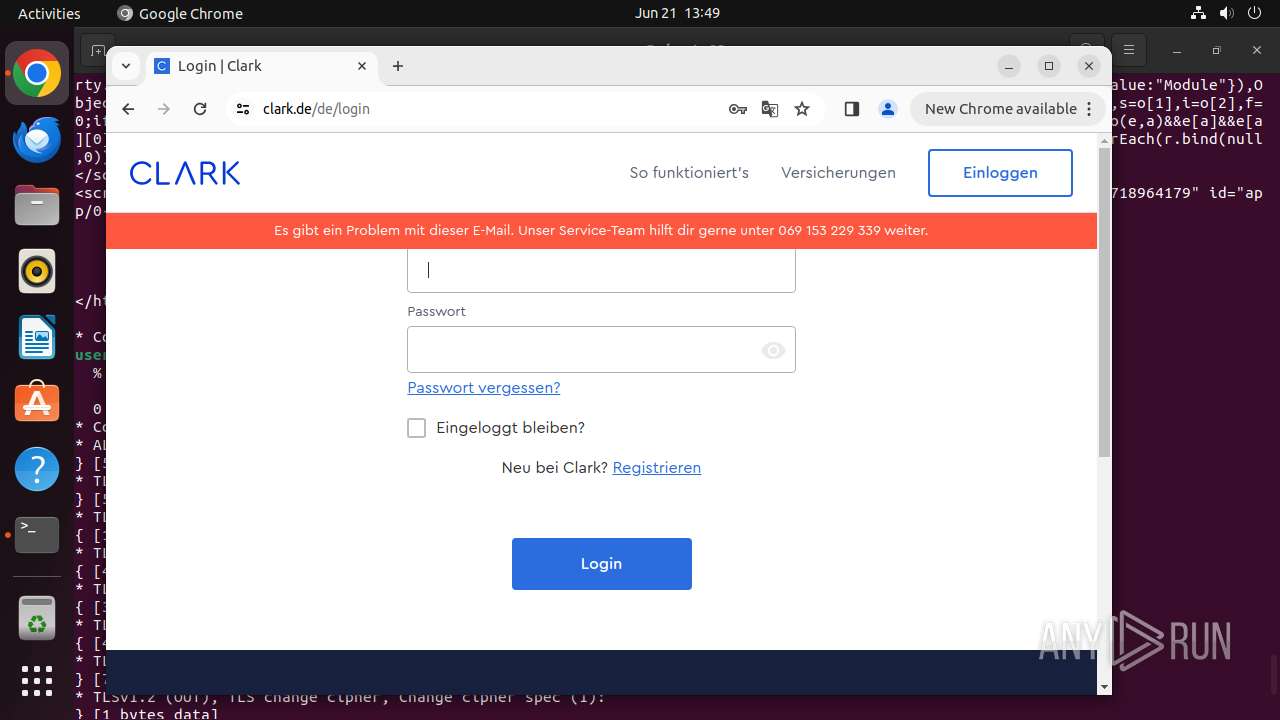Open the volume icon in system tray

(1227, 13)
